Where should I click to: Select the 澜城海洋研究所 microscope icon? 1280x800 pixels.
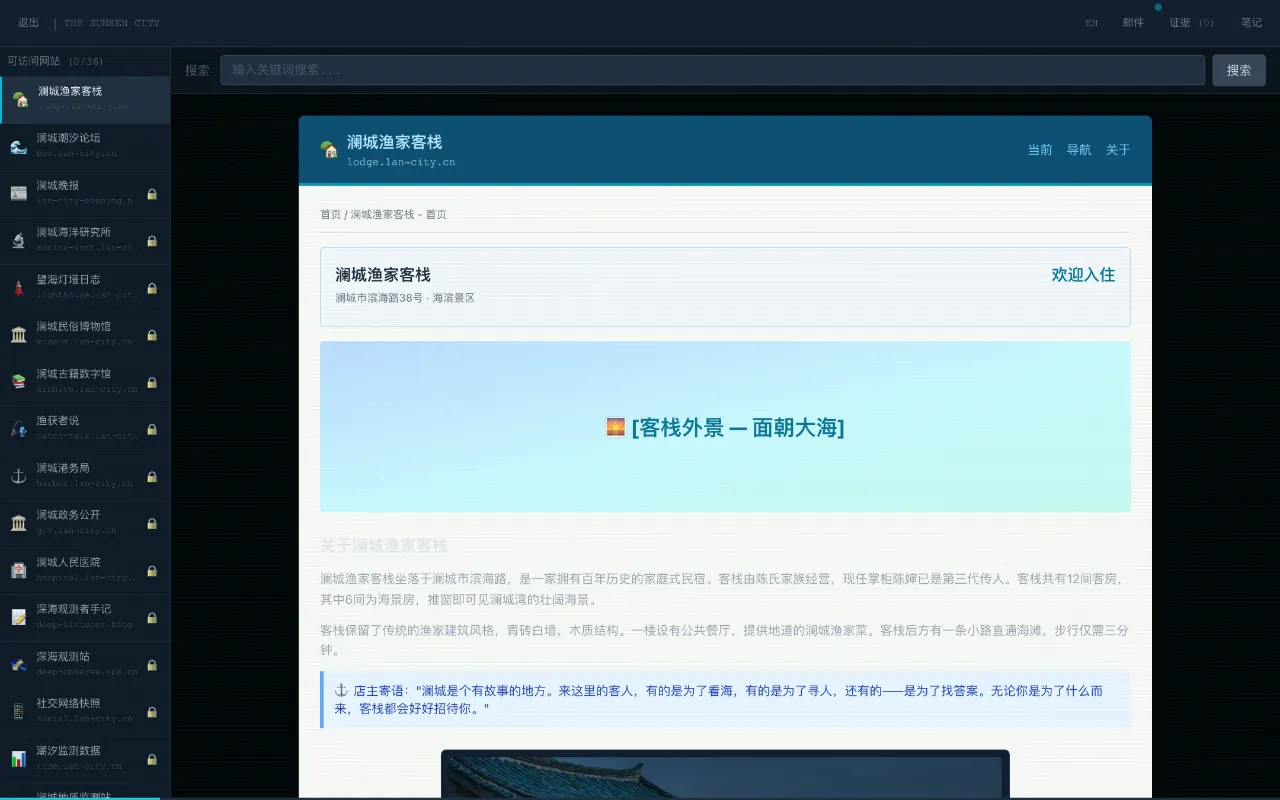point(18,240)
